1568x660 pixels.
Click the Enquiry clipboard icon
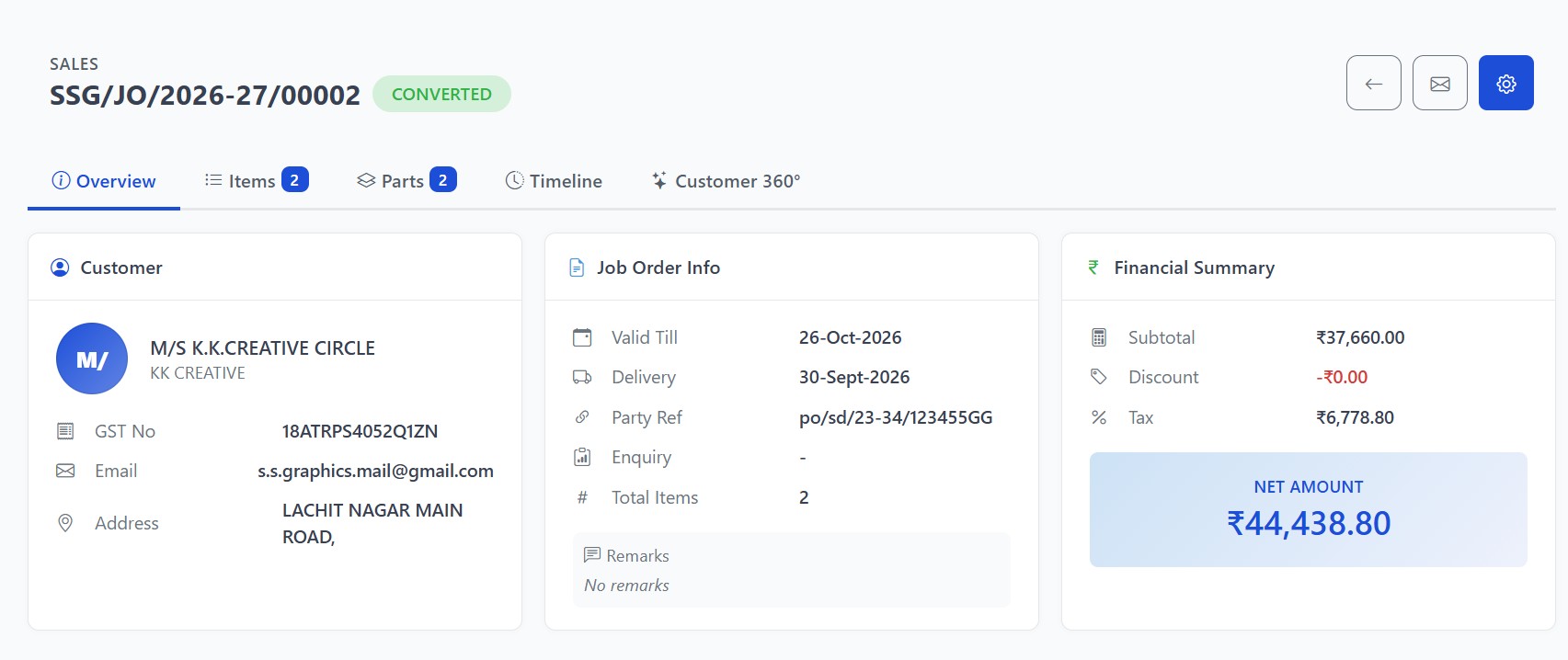(x=582, y=457)
